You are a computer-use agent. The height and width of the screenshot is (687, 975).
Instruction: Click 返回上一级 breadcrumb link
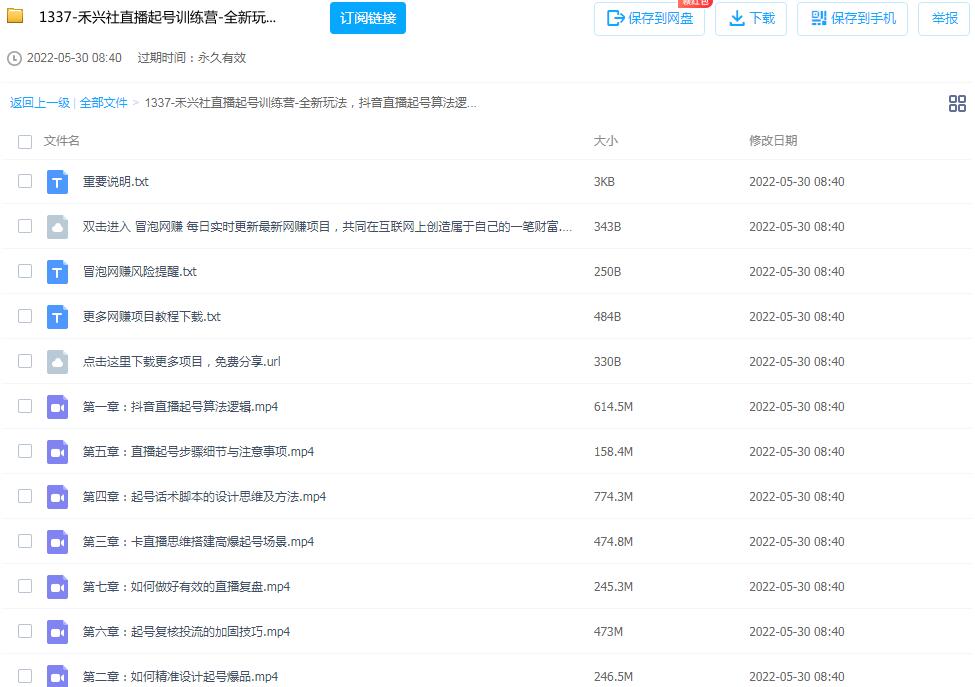(40, 103)
